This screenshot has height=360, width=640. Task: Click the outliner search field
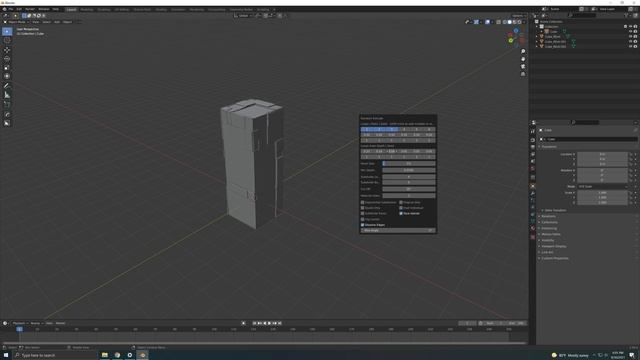[x=582, y=15]
